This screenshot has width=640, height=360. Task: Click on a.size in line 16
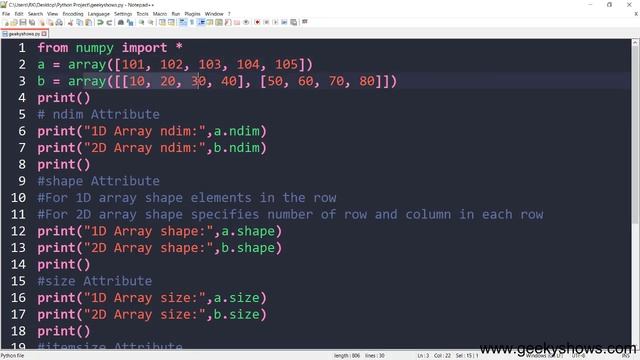[237, 298]
